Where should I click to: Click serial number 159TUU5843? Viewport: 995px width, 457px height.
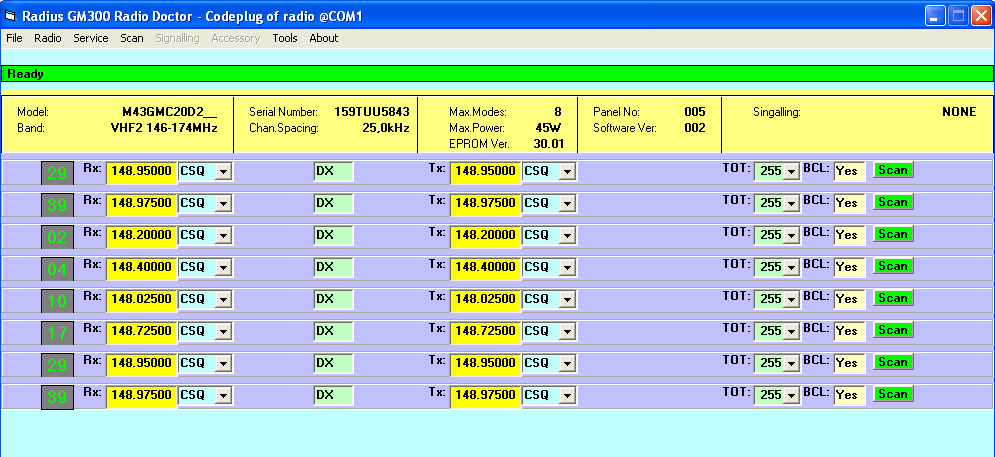tap(372, 112)
